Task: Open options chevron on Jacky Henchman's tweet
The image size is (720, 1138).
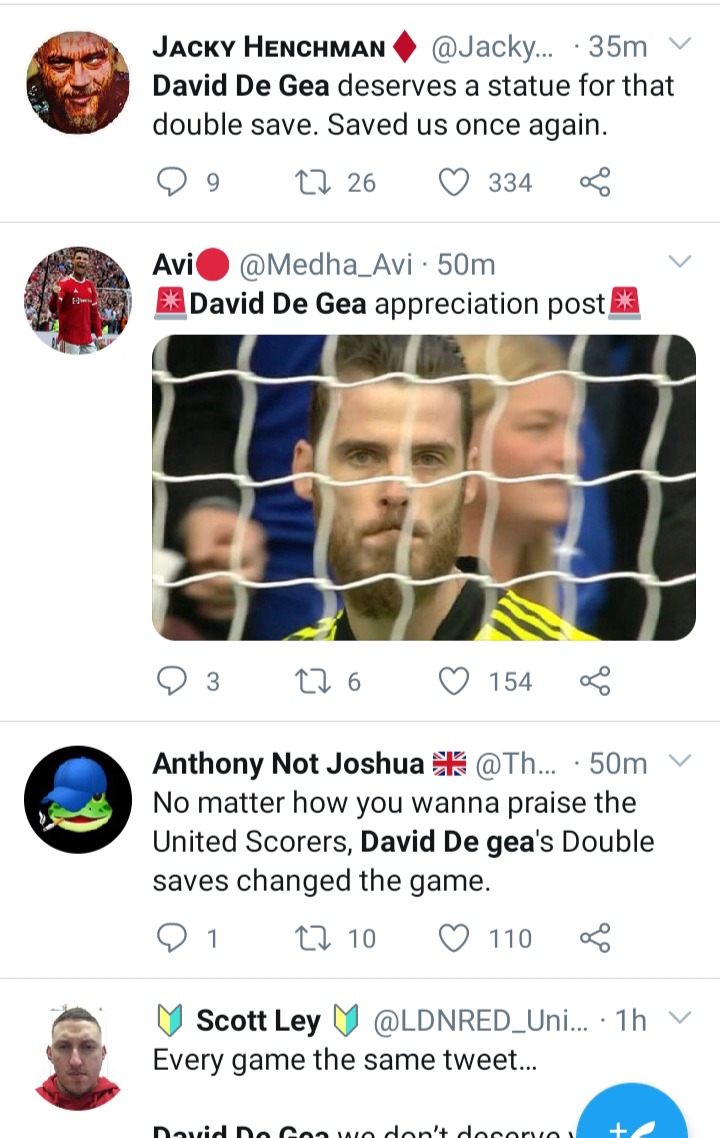Action: pyautogui.click(x=679, y=44)
